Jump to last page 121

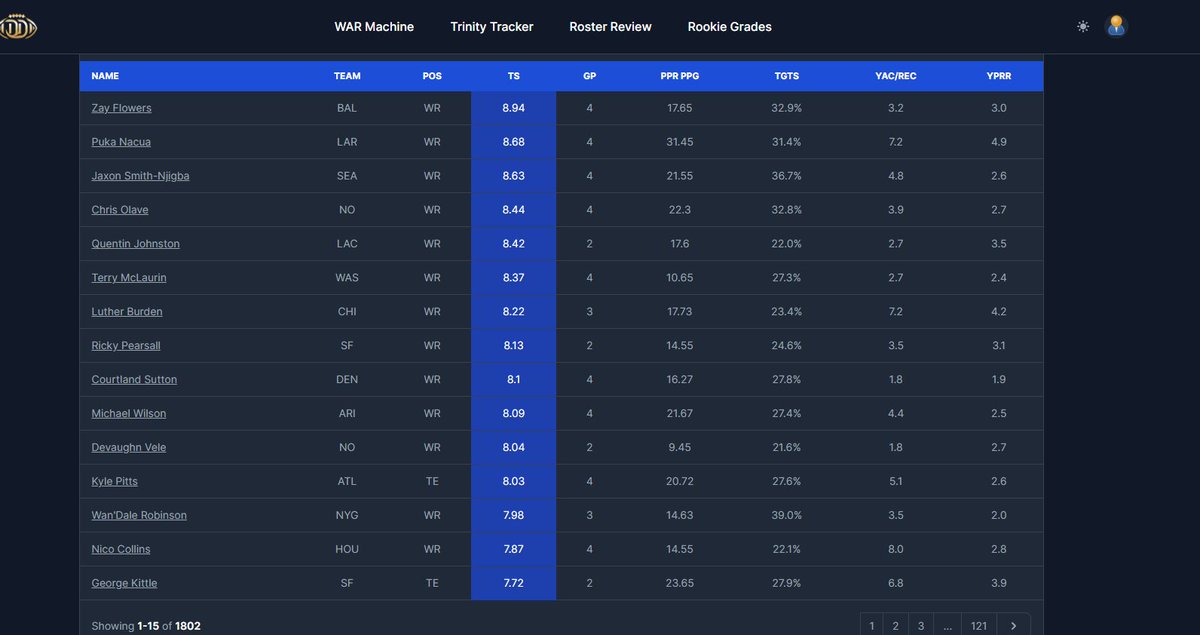point(979,625)
